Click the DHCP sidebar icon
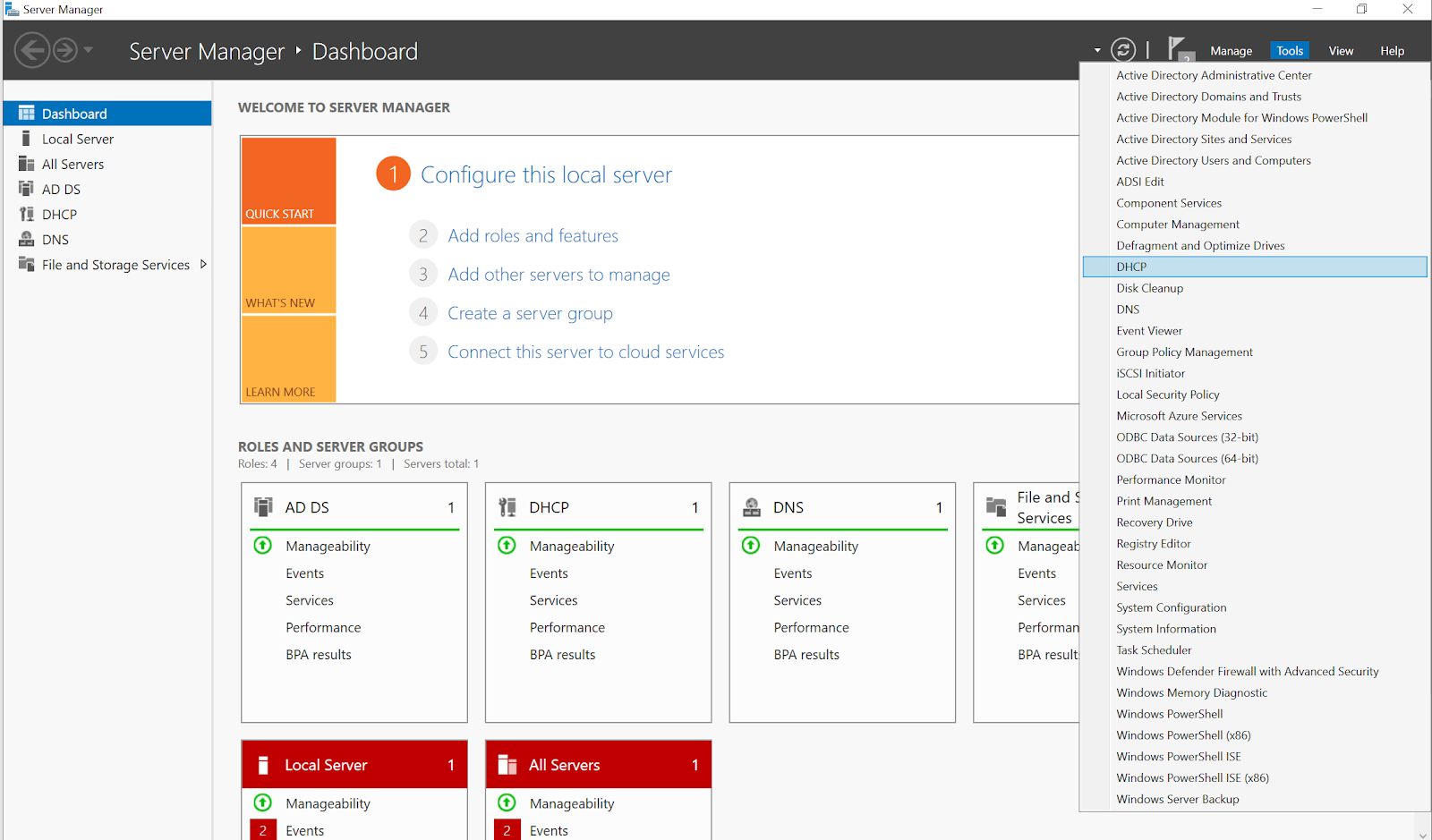The height and width of the screenshot is (840, 1432). [x=27, y=214]
